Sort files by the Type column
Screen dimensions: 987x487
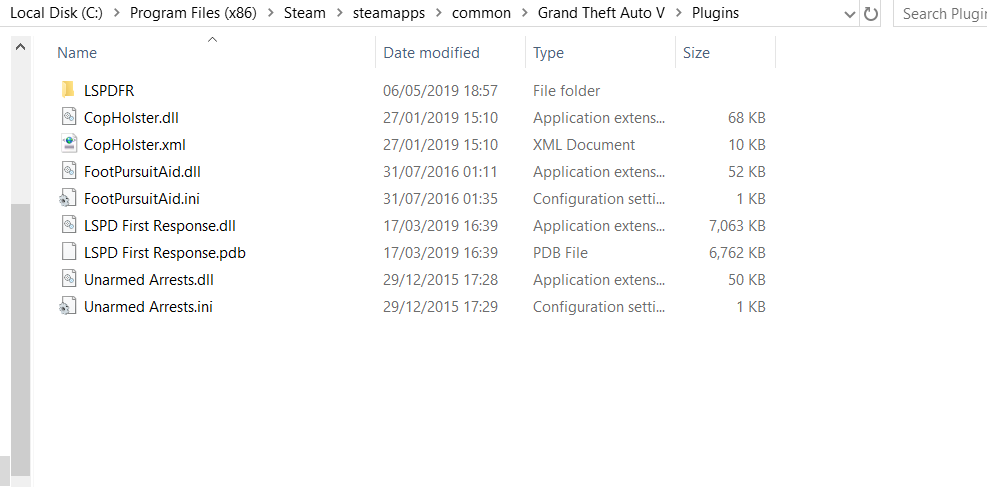tap(548, 53)
